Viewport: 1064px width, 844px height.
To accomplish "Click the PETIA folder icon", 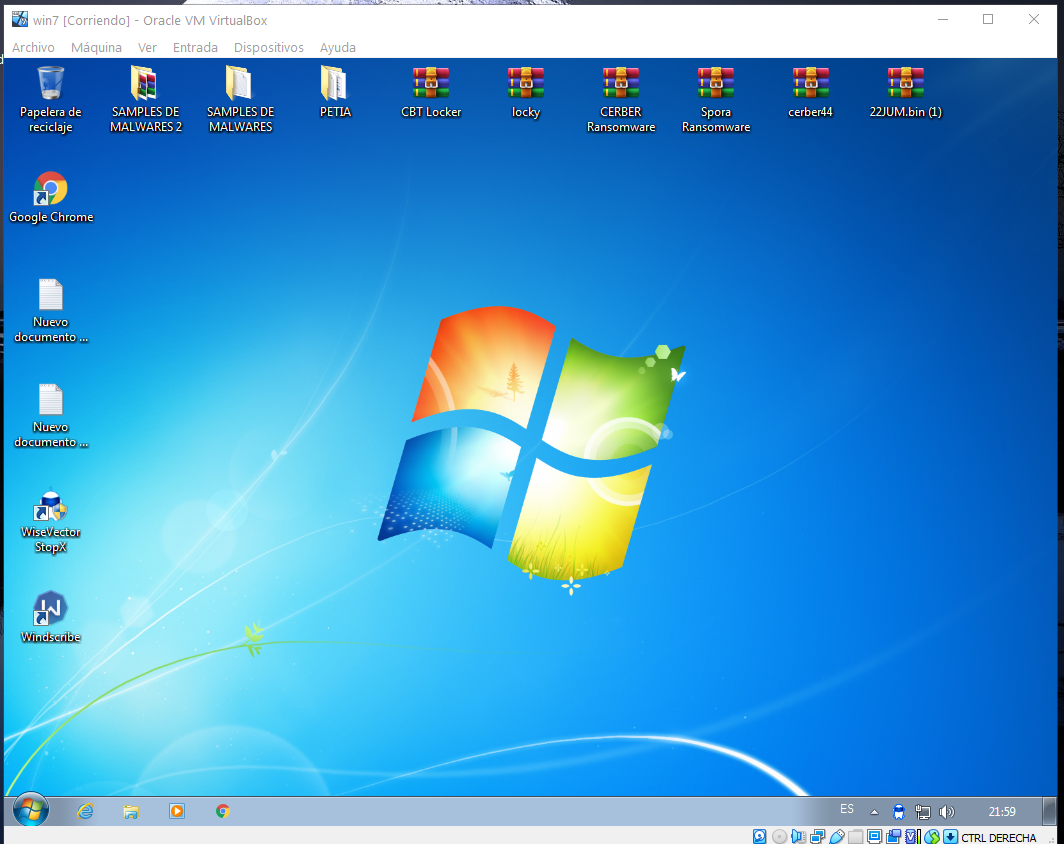I will click(335, 84).
